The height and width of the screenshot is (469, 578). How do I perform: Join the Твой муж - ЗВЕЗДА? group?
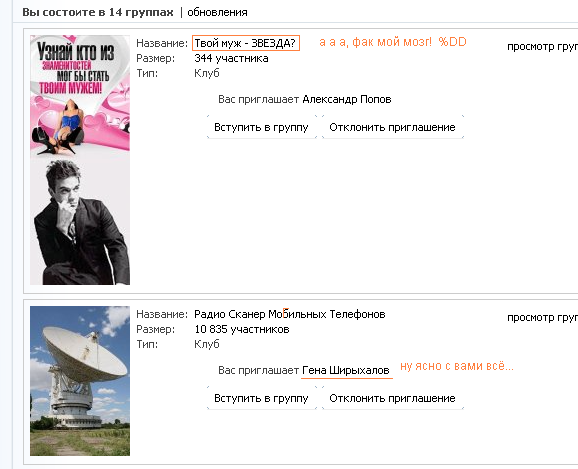pos(261,127)
